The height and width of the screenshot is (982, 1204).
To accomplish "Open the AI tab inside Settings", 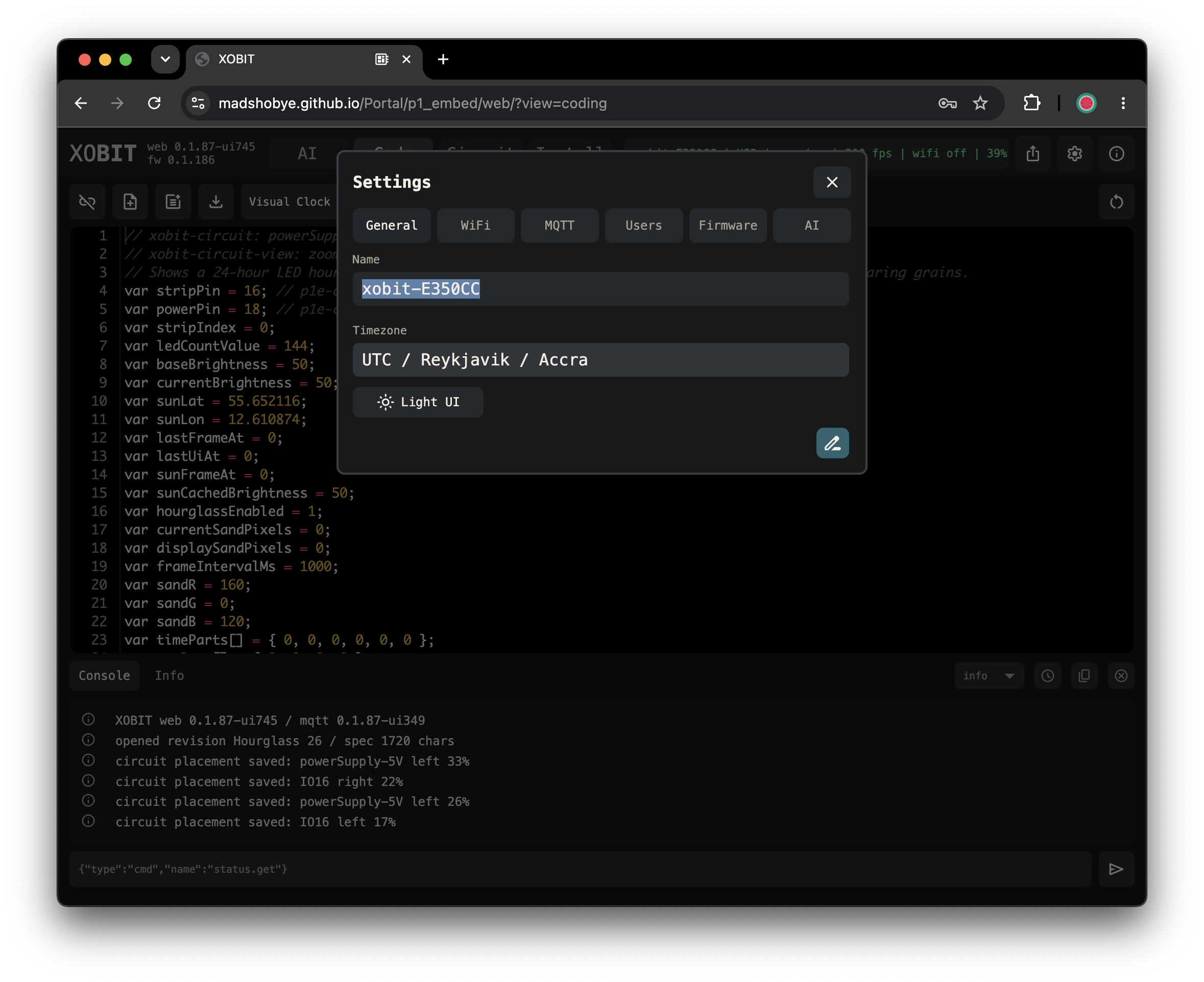I will pyautogui.click(x=811, y=225).
